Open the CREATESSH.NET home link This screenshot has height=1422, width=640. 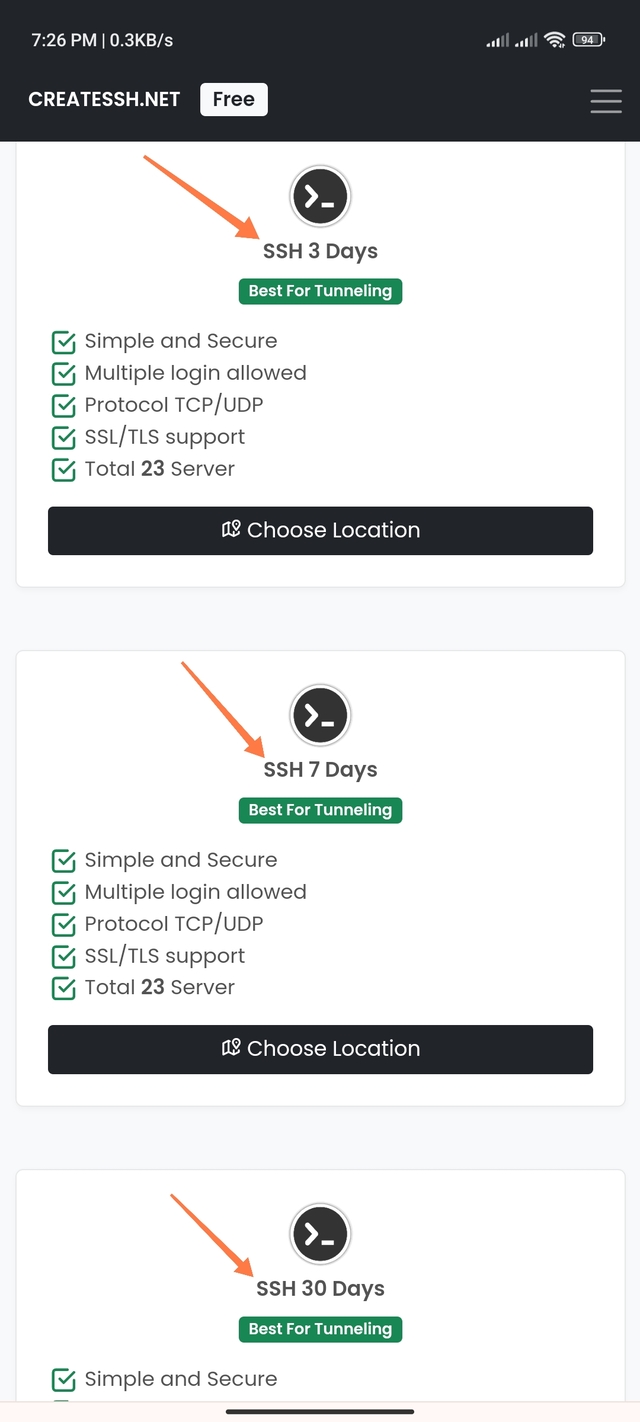[x=104, y=100]
